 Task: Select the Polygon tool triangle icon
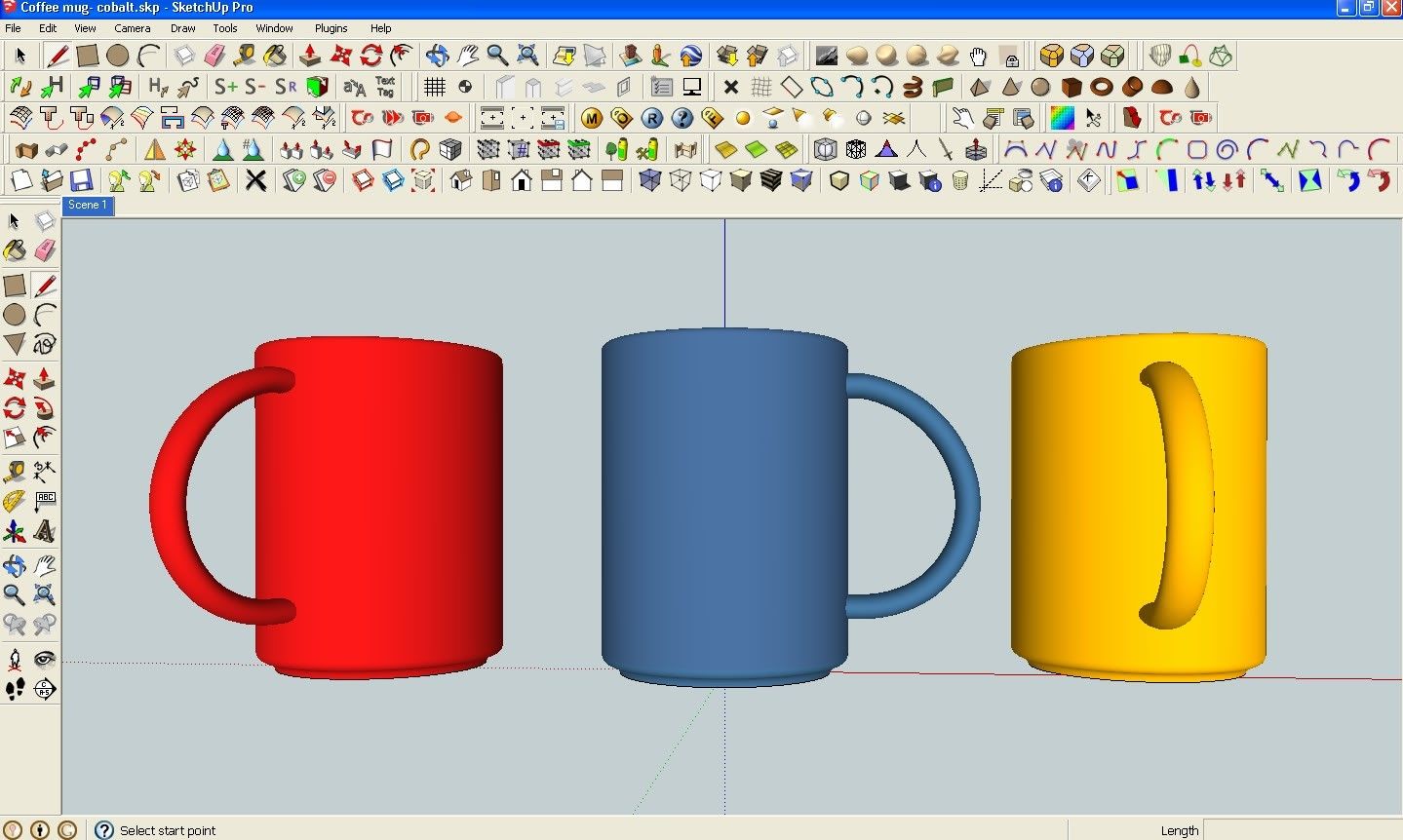pos(15,344)
